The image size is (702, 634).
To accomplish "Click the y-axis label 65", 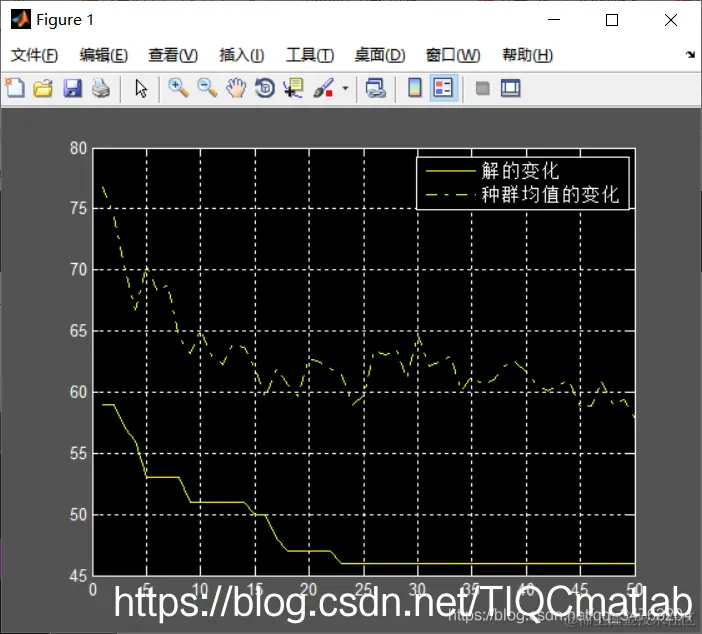I will coord(78,331).
